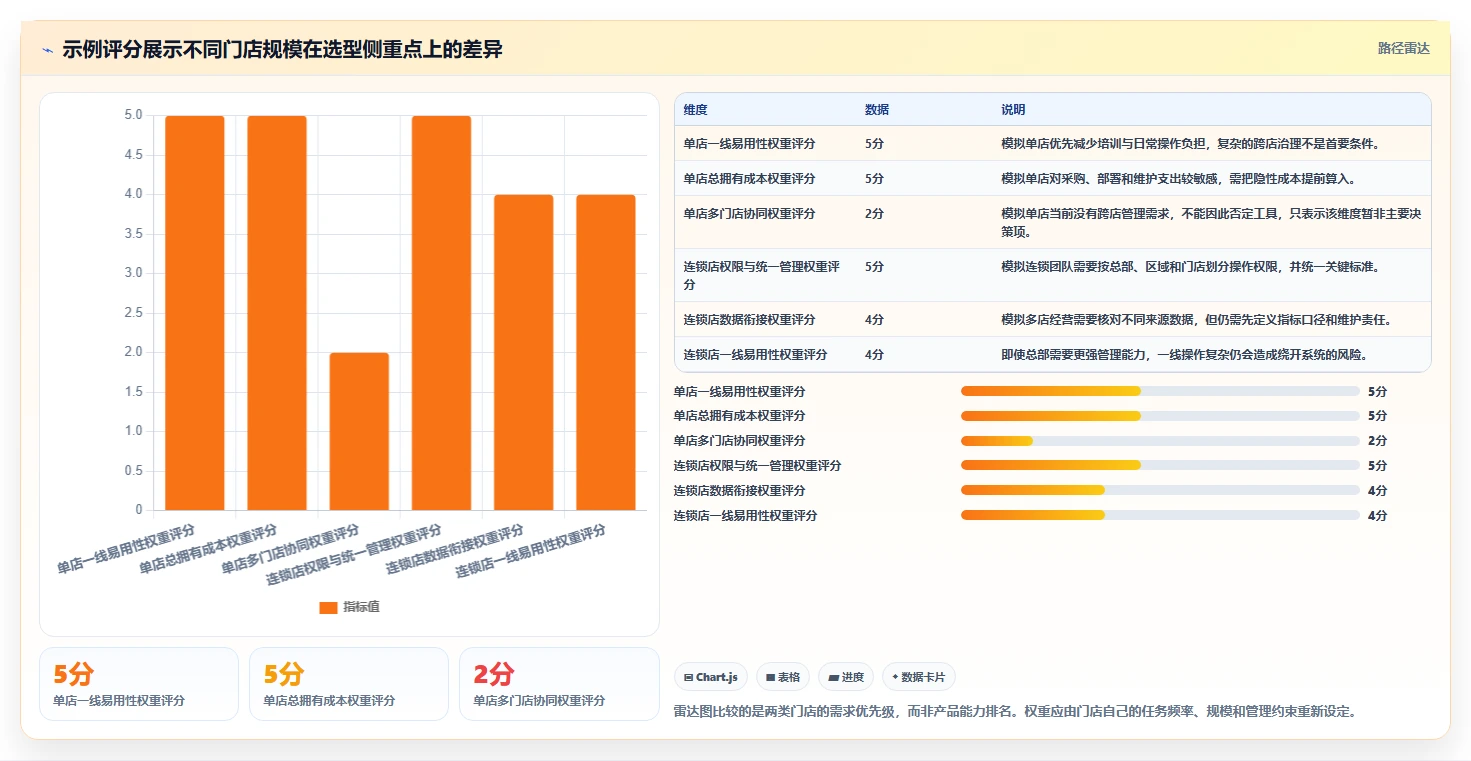Click the 维度 column header
This screenshot has height=761, width=1471.
tap(695, 109)
